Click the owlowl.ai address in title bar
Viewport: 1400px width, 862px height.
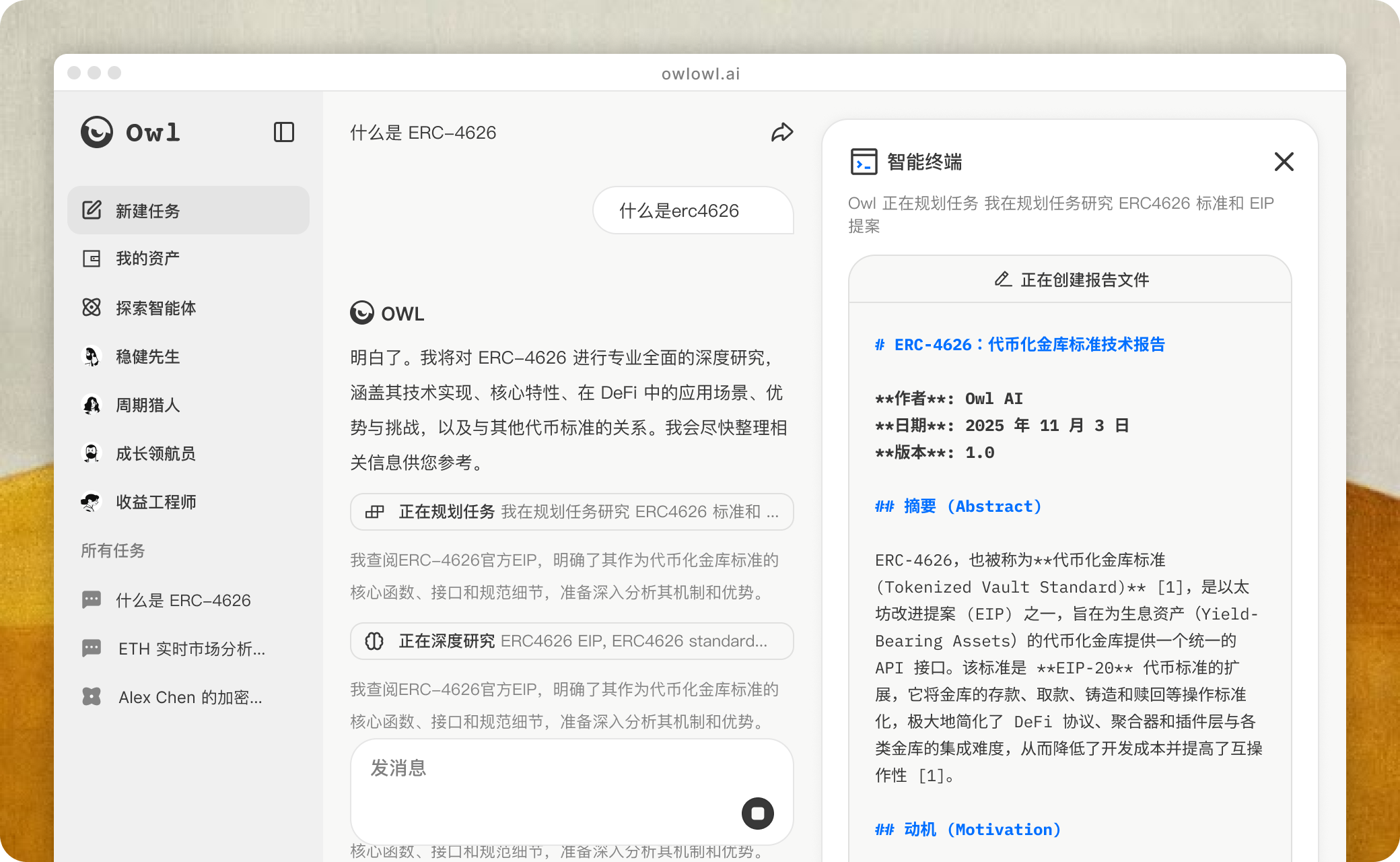701,73
